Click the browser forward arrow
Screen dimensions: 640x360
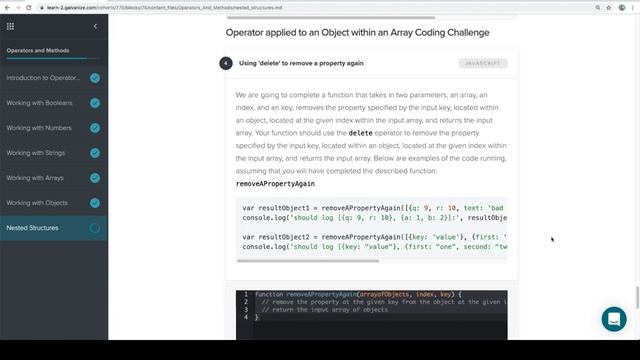pos(18,8)
